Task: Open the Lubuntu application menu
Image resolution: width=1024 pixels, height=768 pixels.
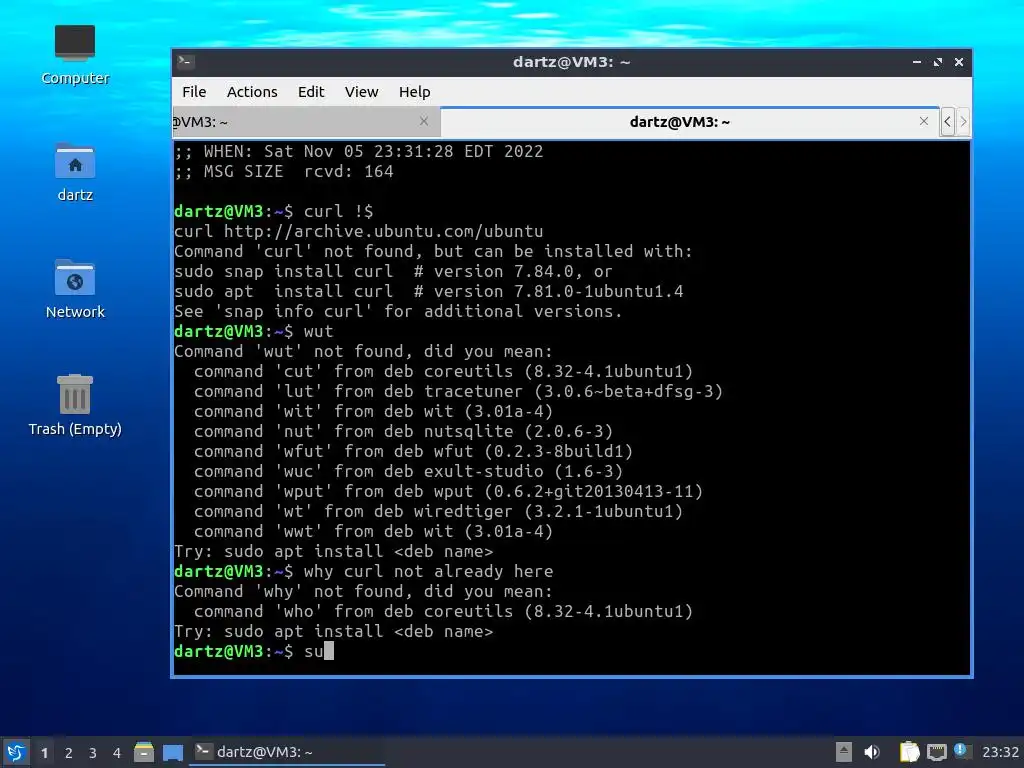Action: point(15,752)
